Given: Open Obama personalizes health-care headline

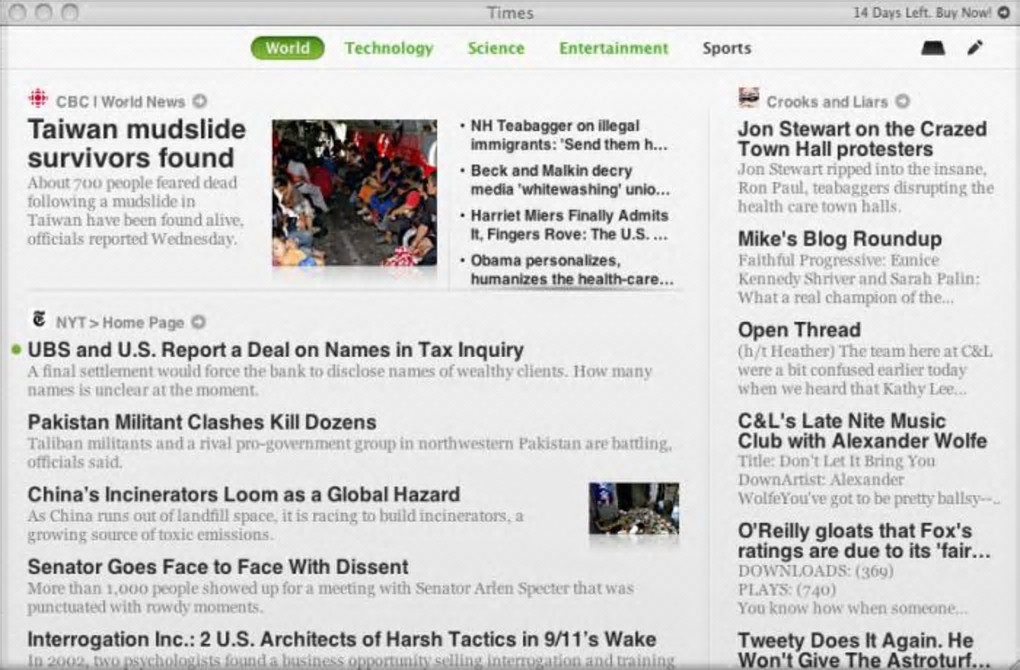Looking at the screenshot, I should tap(572, 270).
